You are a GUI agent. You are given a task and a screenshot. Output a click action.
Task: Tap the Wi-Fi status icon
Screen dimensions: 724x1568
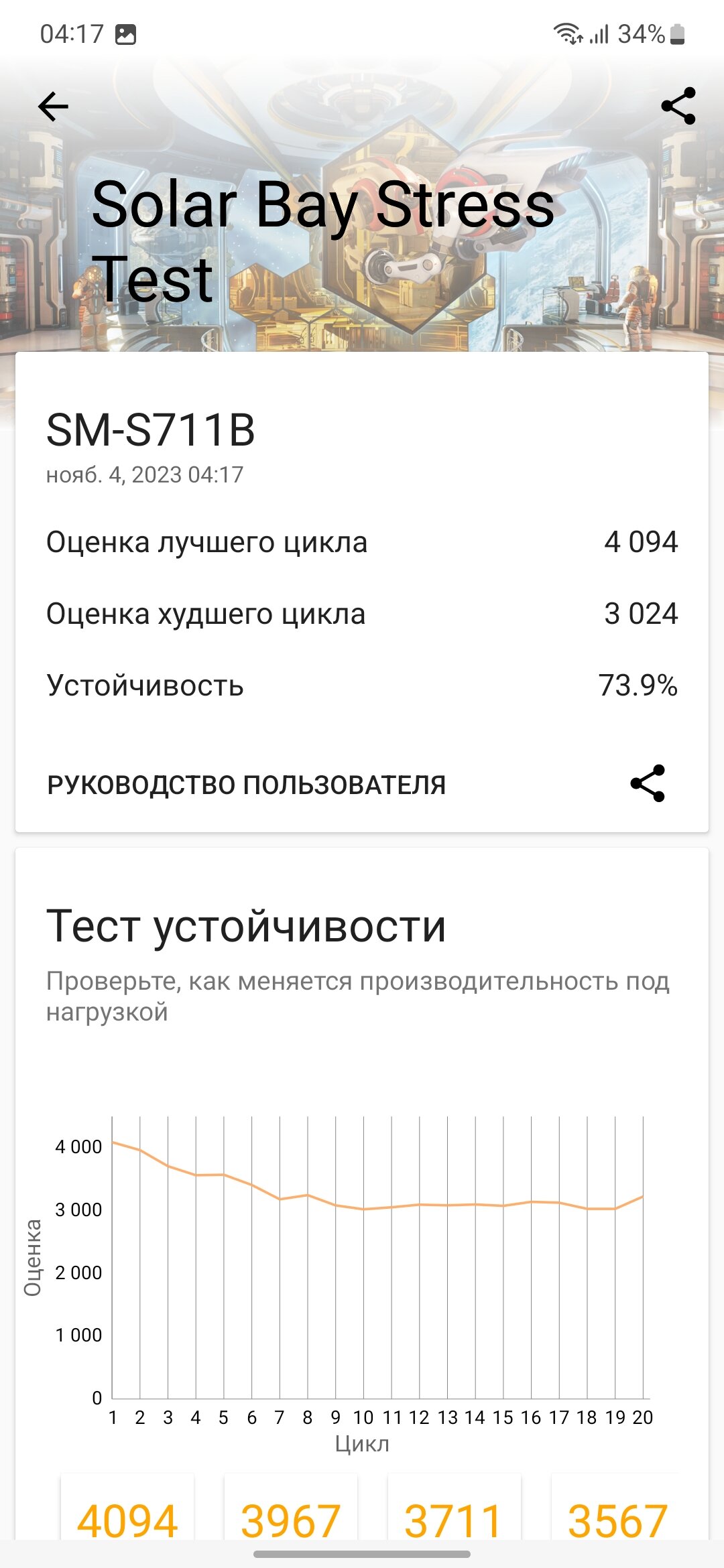pyautogui.click(x=568, y=34)
